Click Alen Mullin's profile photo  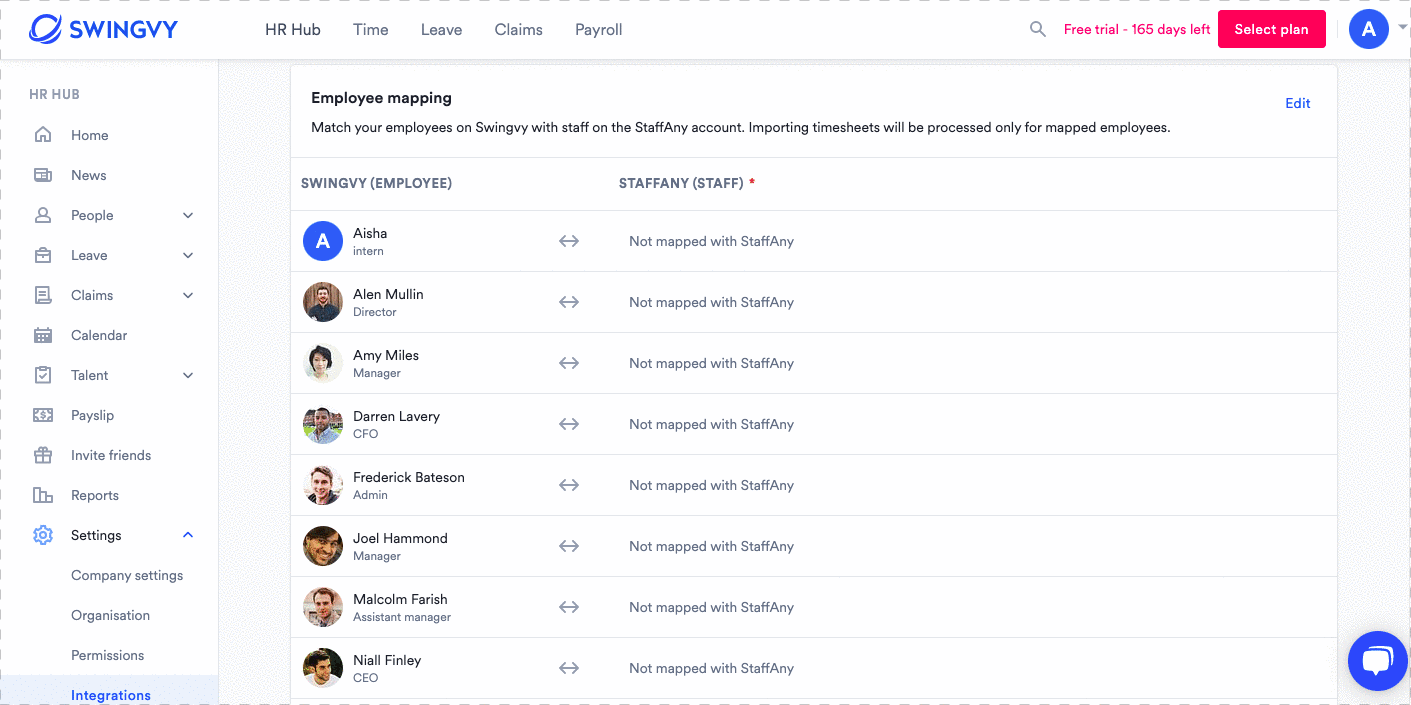(x=323, y=302)
